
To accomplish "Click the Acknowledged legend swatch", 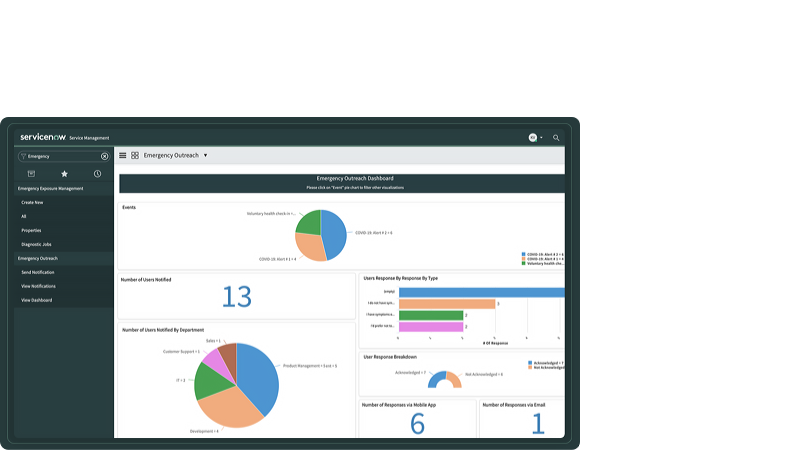I will [x=530, y=363].
